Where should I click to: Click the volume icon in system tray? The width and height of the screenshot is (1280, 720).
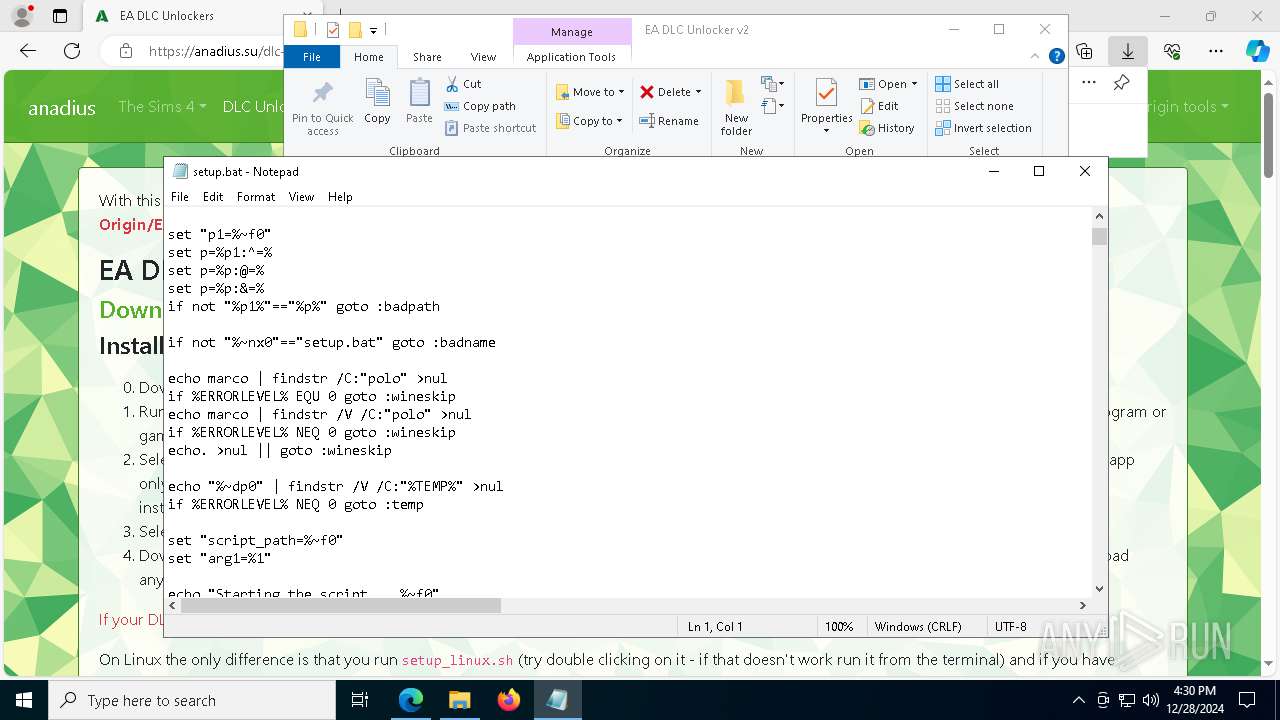click(1150, 700)
